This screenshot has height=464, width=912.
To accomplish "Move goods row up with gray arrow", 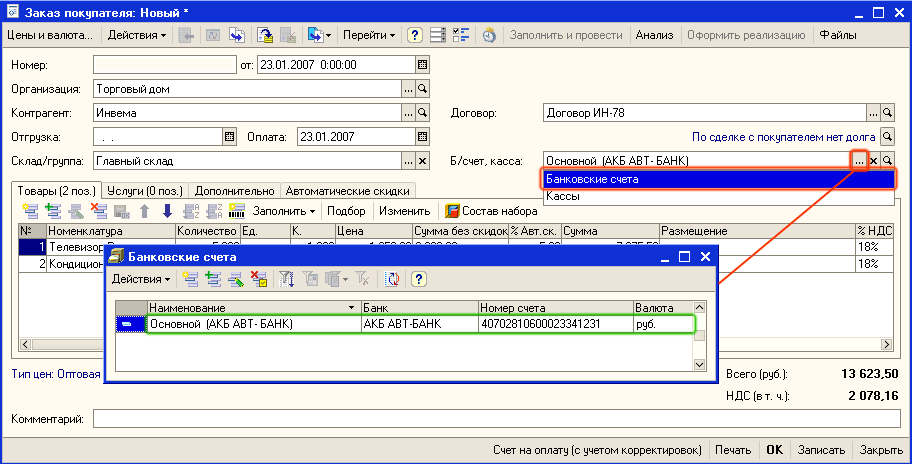I will point(145,211).
